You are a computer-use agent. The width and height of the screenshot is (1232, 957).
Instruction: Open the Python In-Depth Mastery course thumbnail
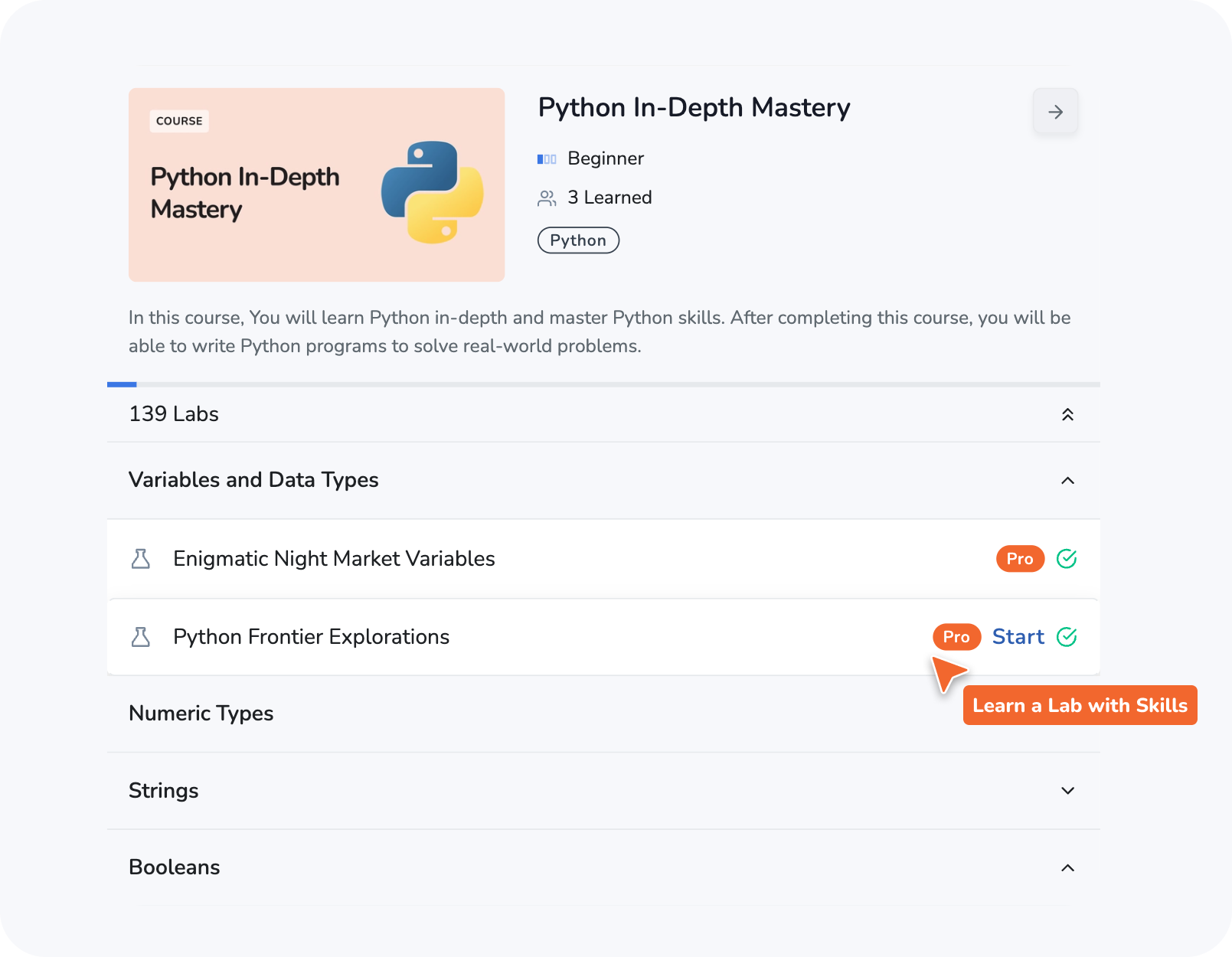[316, 185]
